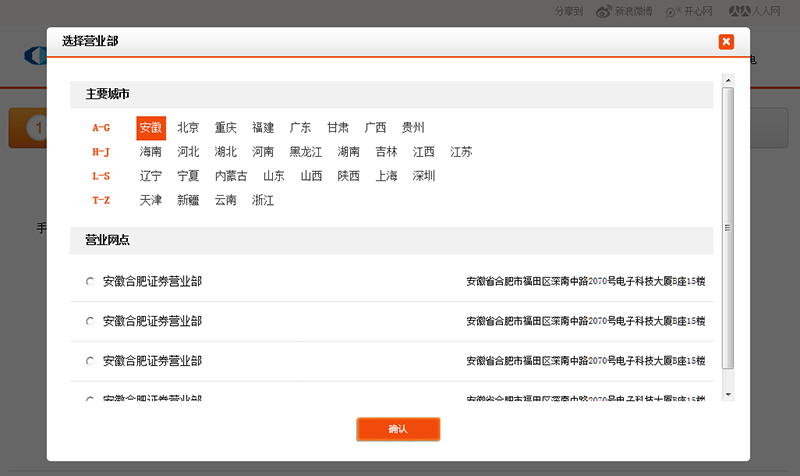Close the 选择营业部 dialog with the orange X
The image size is (800, 476).
pyautogui.click(x=726, y=42)
